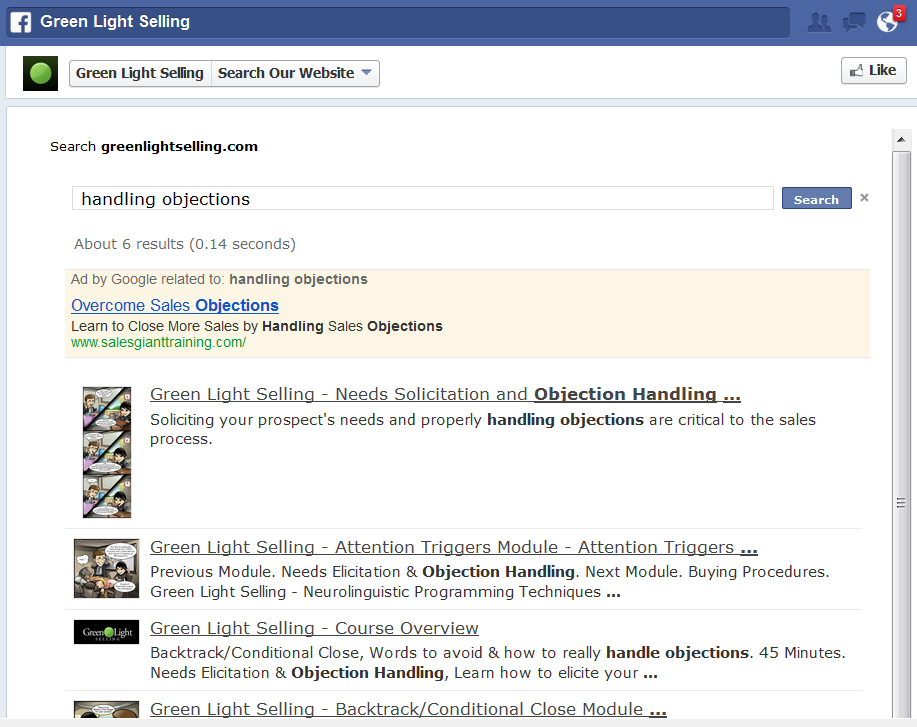The image size is (917, 727).
Task: Focus the 'handling objections' search field
Action: coord(422,198)
